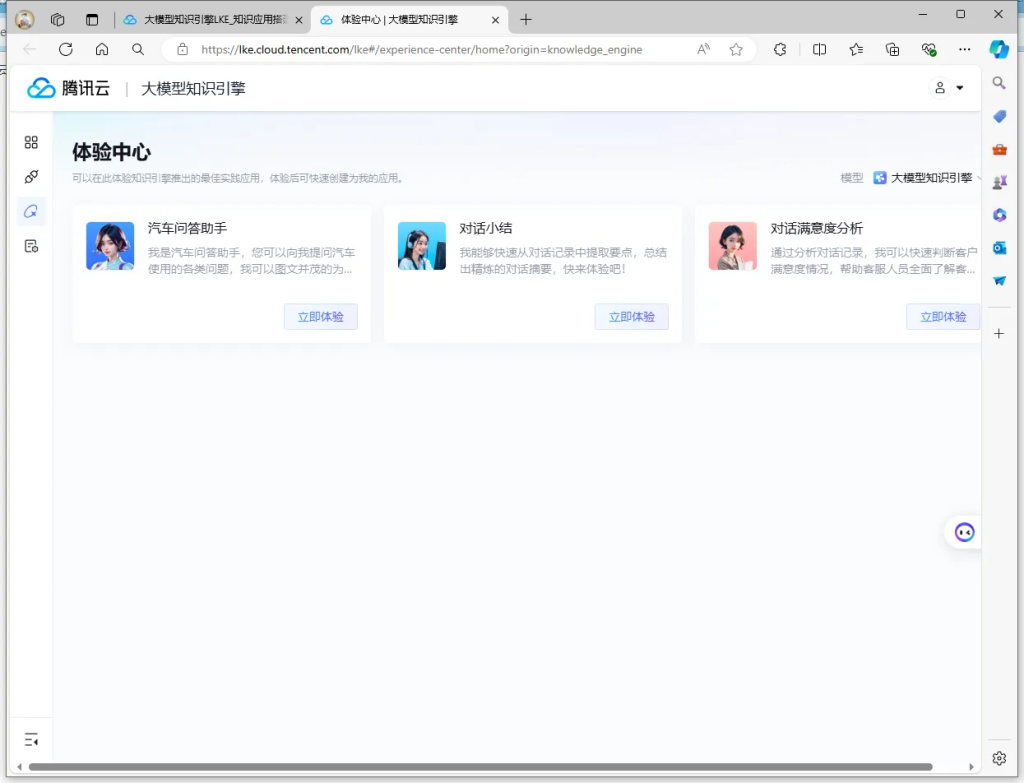This screenshot has height=783, width=1024.
Task: Click 立即体验 for 对话小结
Action: 631,317
